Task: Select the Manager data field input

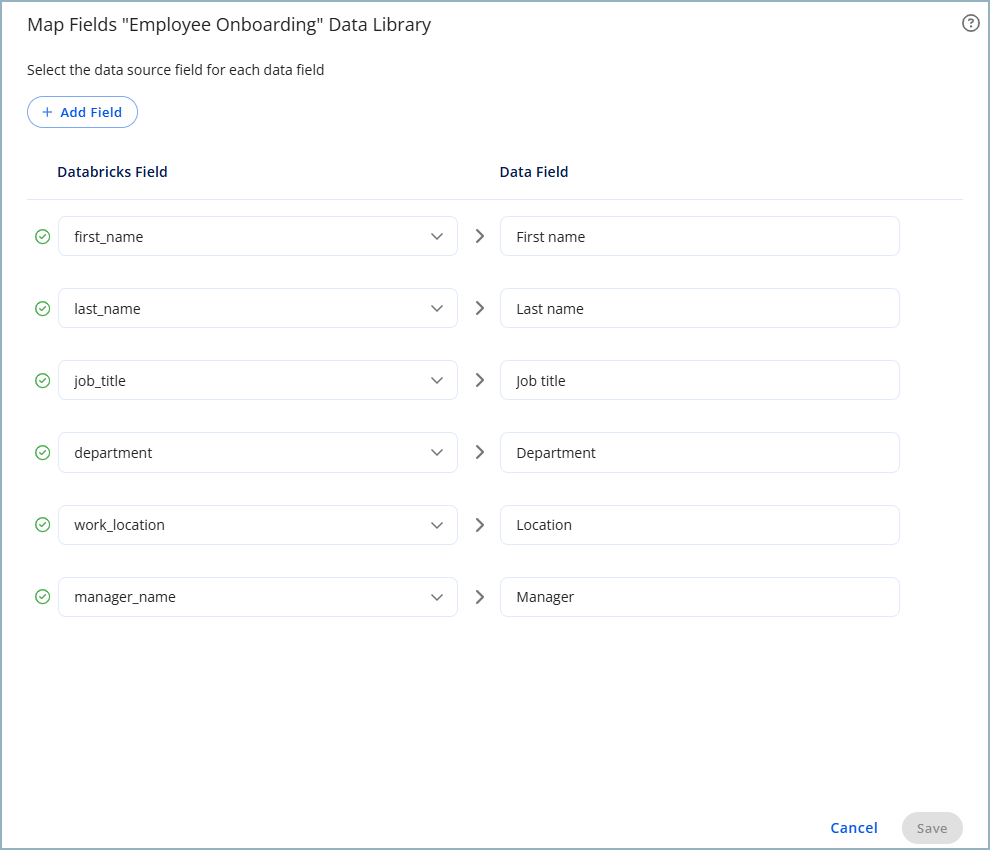Action: [x=699, y=597]
